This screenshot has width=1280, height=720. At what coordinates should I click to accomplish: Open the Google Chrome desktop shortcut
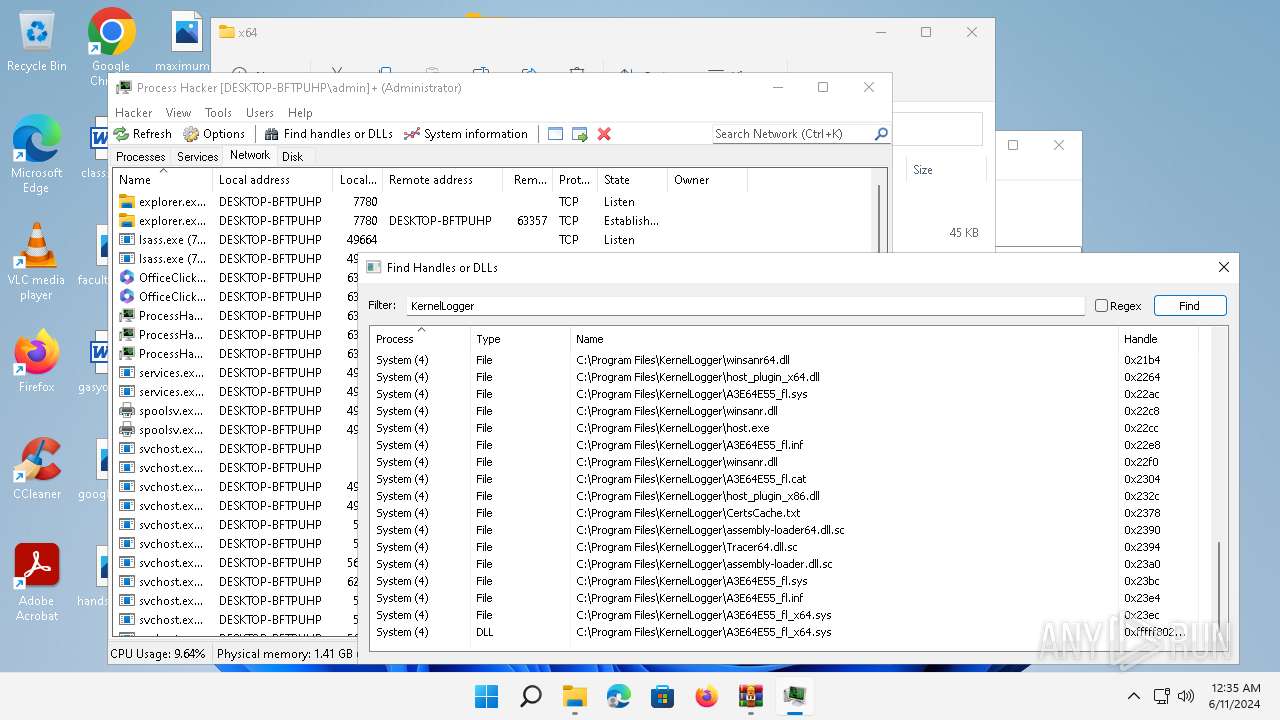pyautogui.click(x=110, y=47)
